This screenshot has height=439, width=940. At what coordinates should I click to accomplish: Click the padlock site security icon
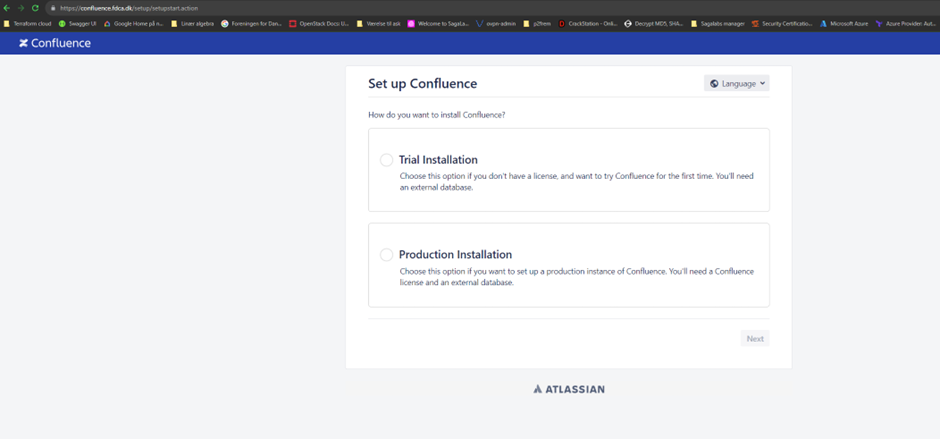pyautogui.click(x=52, y=8)
